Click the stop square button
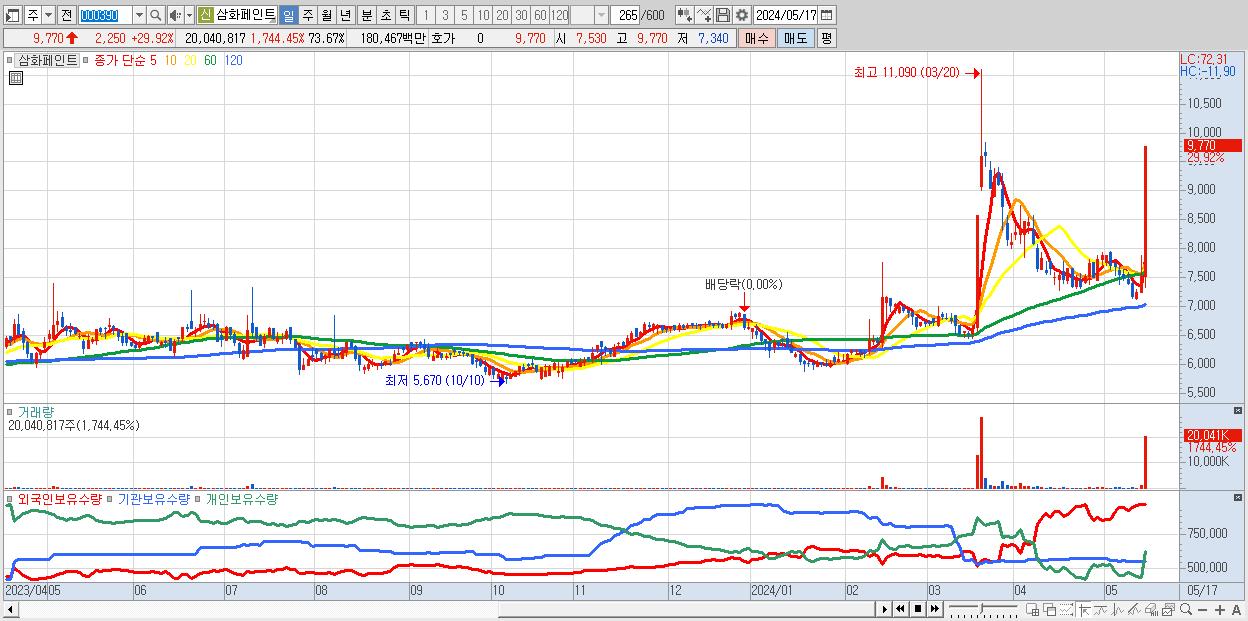 point(917,609)
